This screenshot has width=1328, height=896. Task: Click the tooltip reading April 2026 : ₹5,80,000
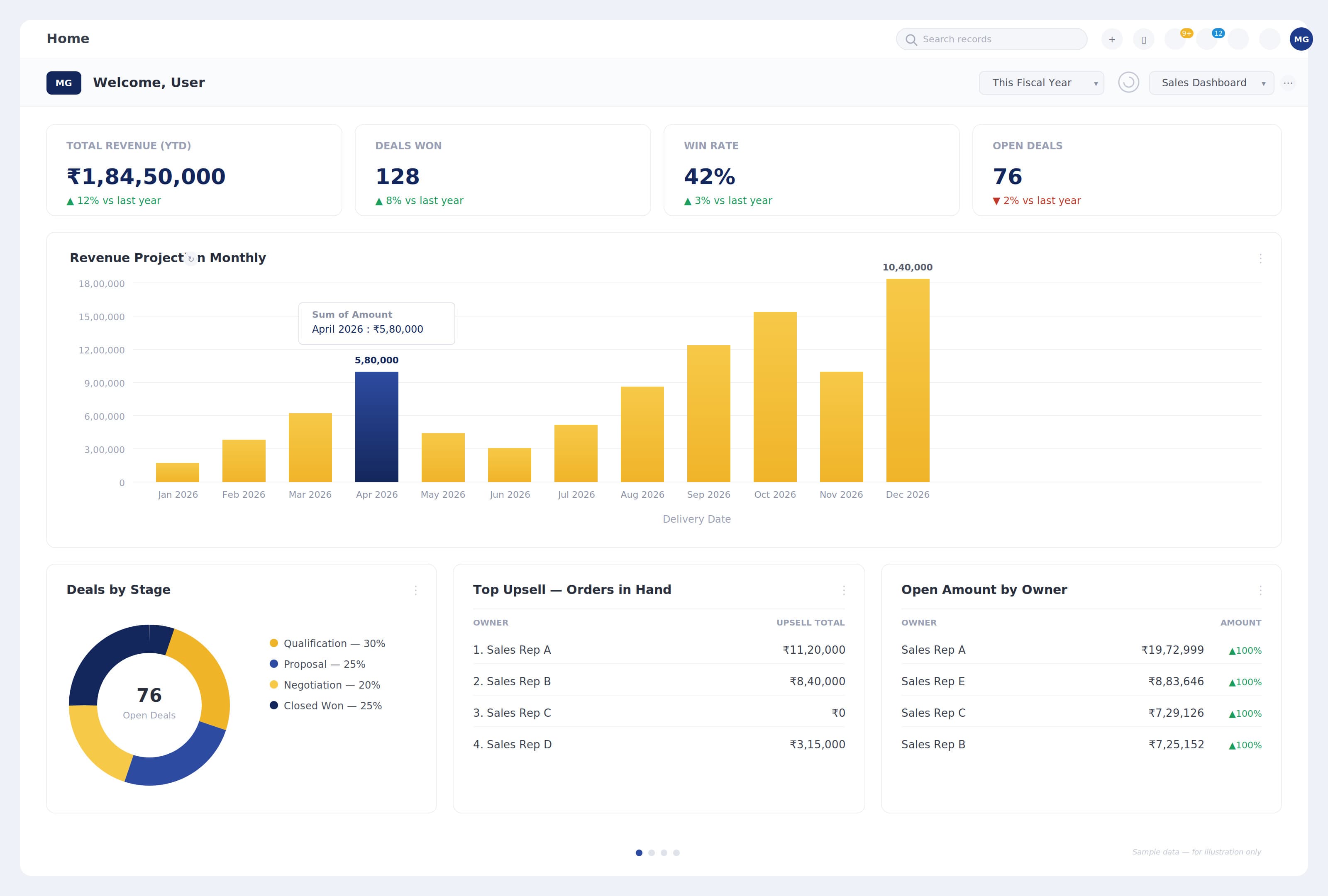point(376,323)
